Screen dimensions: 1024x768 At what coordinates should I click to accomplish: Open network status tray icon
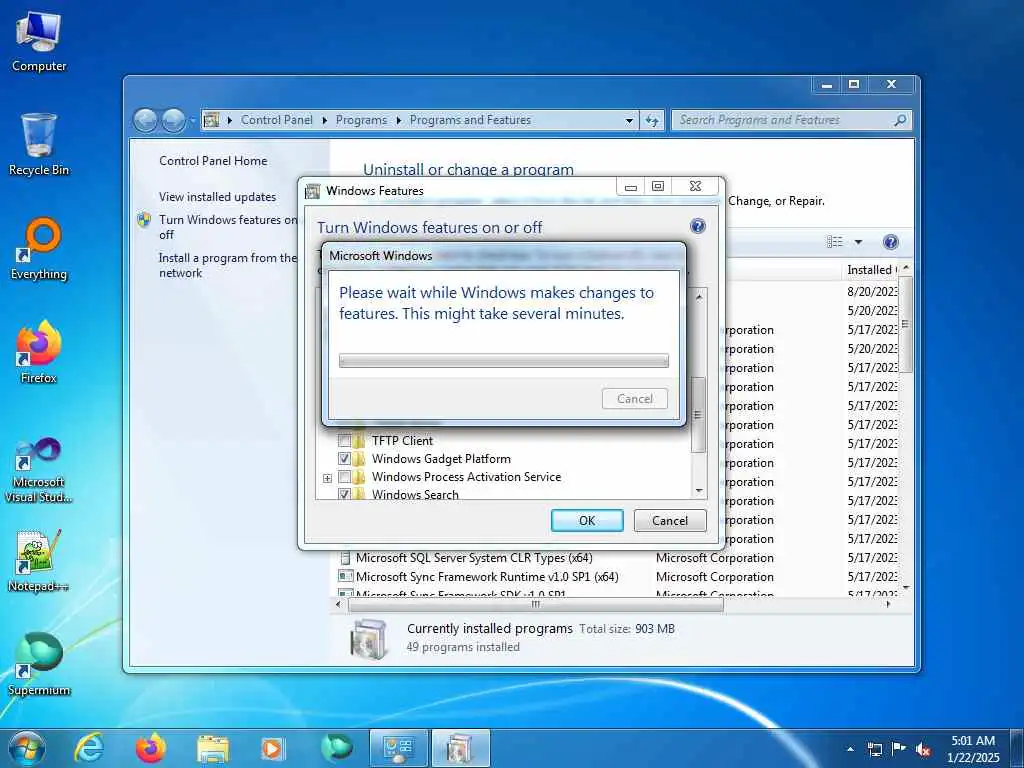pyautogui.click(x=874, y=749)
